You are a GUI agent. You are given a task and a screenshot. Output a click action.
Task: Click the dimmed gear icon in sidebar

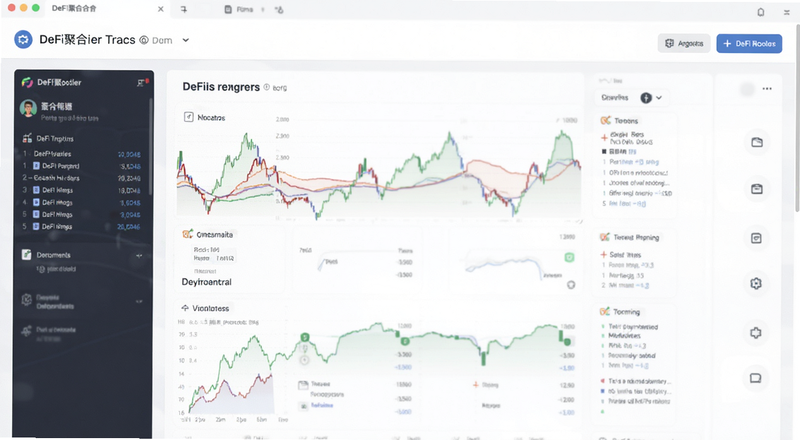(x=27, y=300)
